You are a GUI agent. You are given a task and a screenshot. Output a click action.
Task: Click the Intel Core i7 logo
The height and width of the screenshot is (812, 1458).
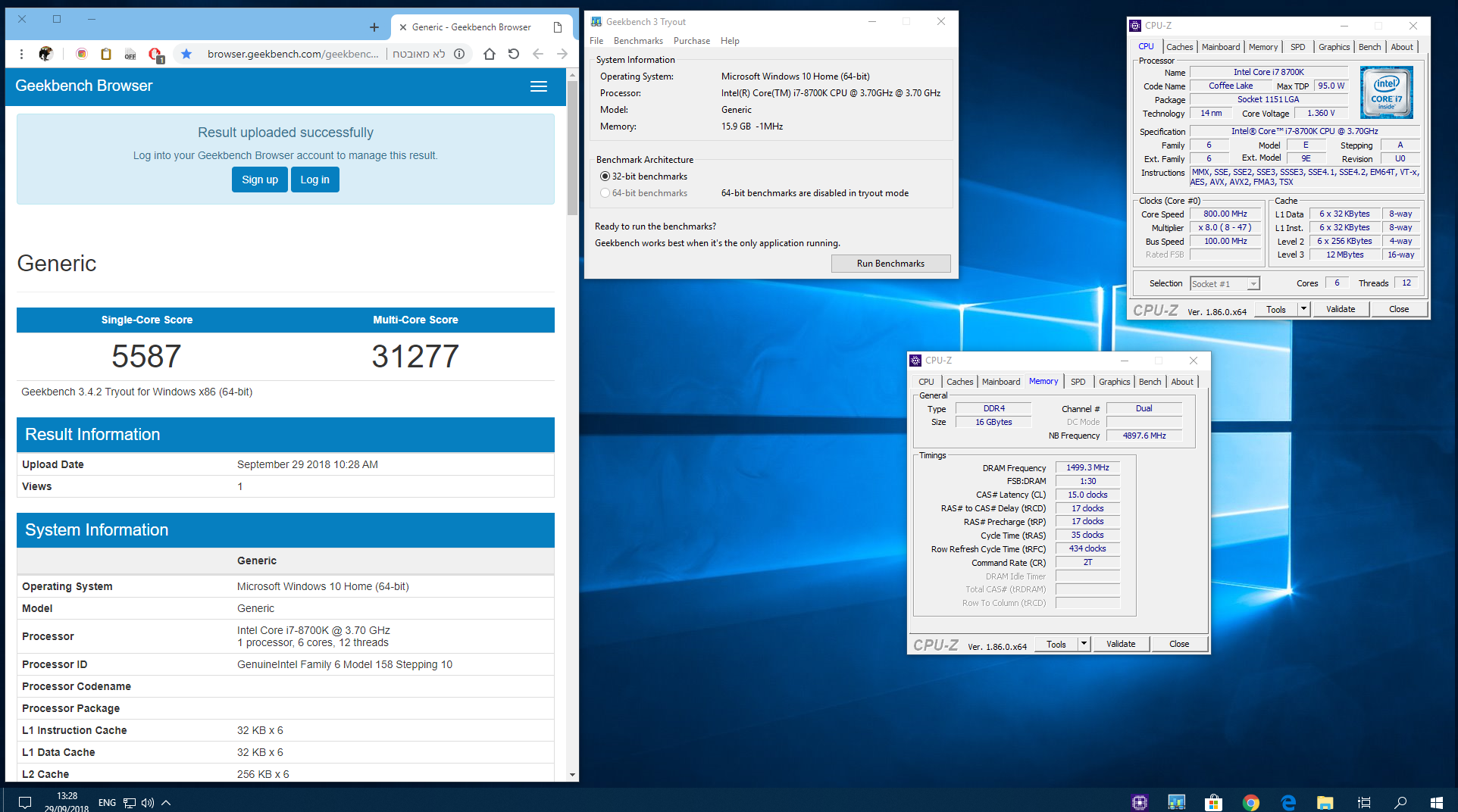click(1387, 92)
